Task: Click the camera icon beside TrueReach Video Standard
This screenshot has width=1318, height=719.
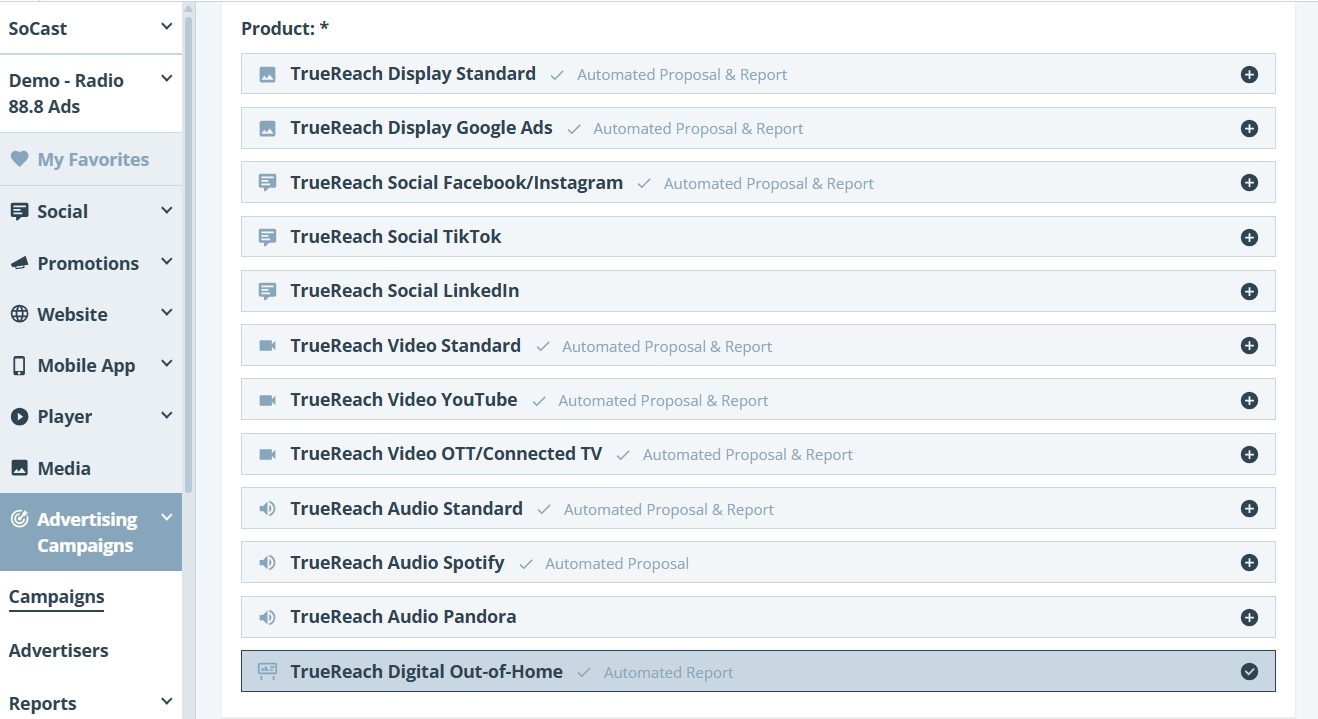Action: [267, 346]
